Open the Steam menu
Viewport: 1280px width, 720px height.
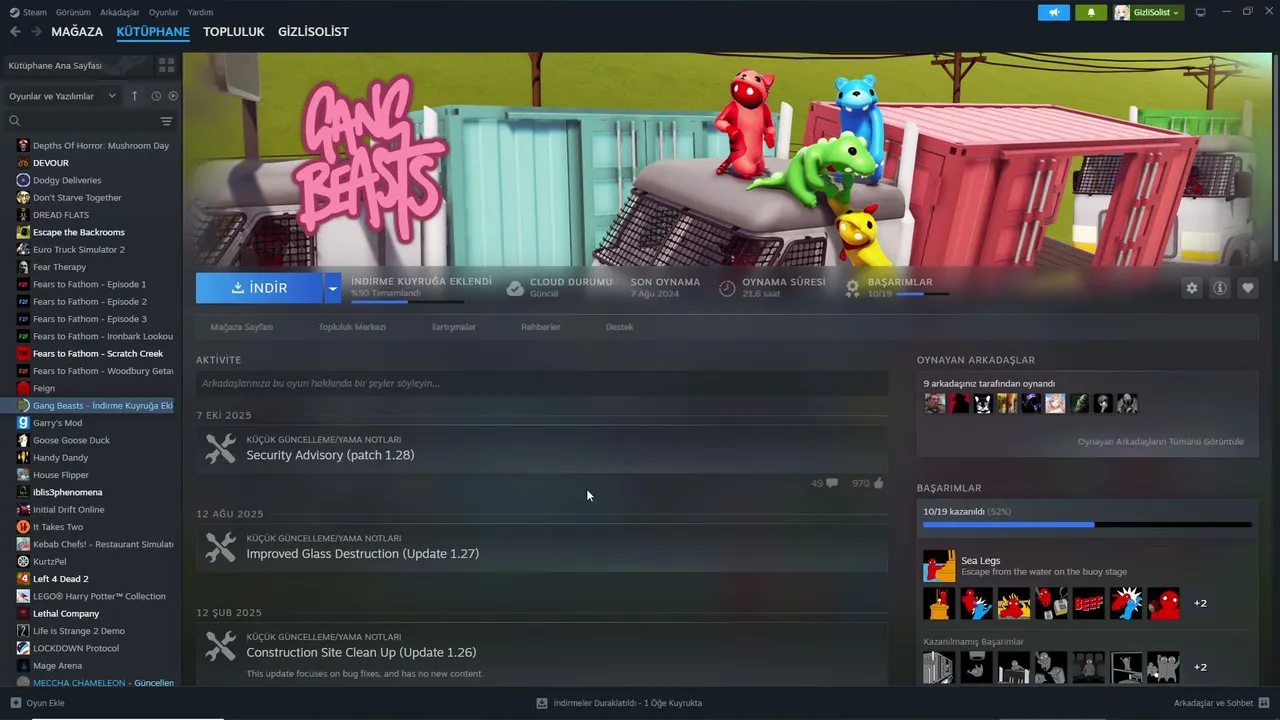coord(29,12)
